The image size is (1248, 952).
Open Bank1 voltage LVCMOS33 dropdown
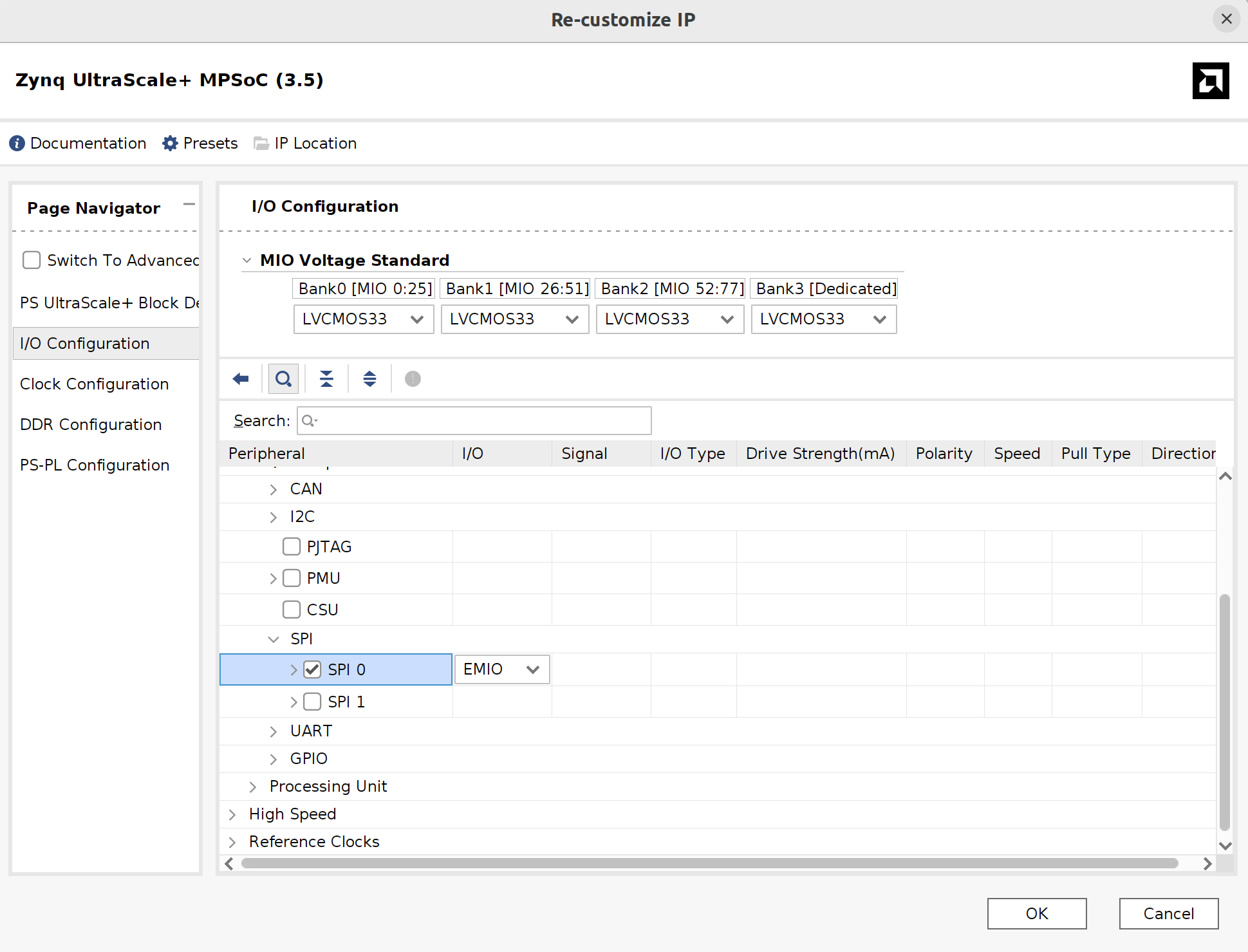tap(515, 319)
